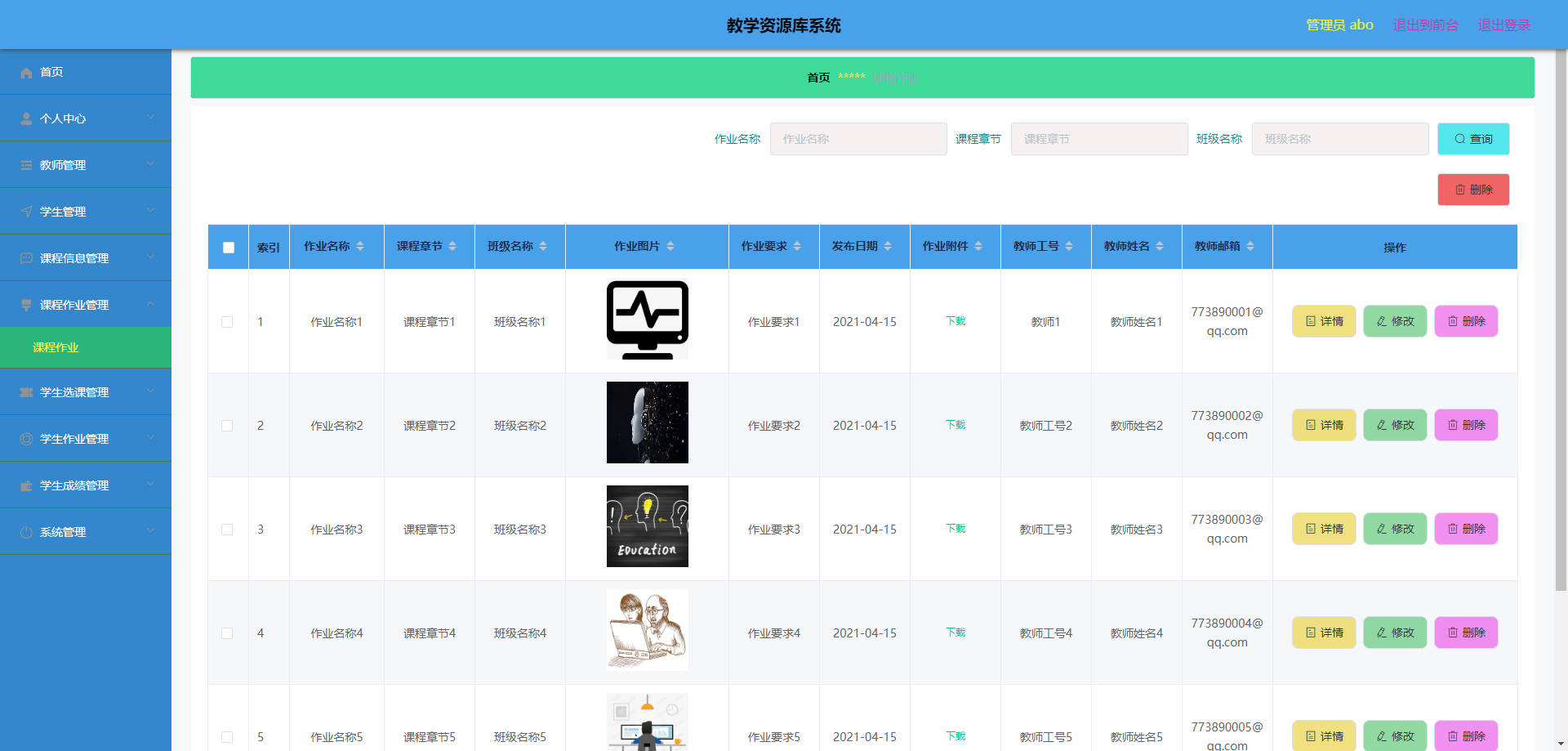The width and height of the screenshot is (1568, 751).
Task: Click the icon beside 课程作业管理
Action: (26, 306)
